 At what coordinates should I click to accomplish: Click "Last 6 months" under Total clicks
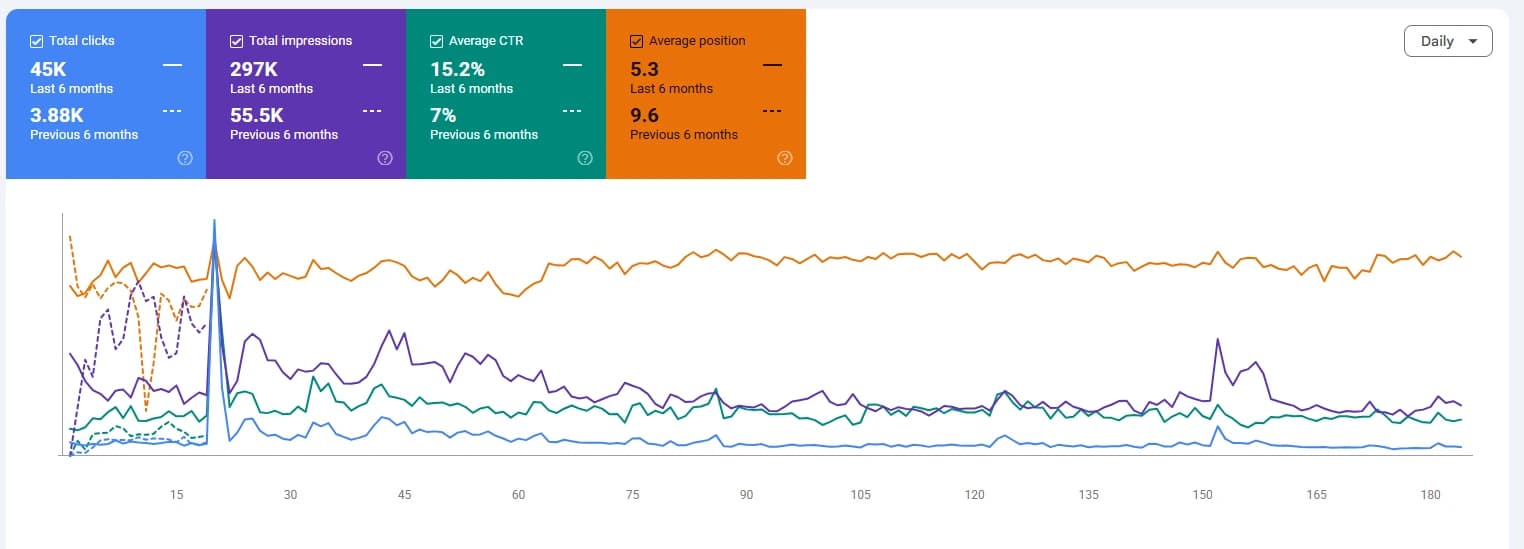coord(72,89)
